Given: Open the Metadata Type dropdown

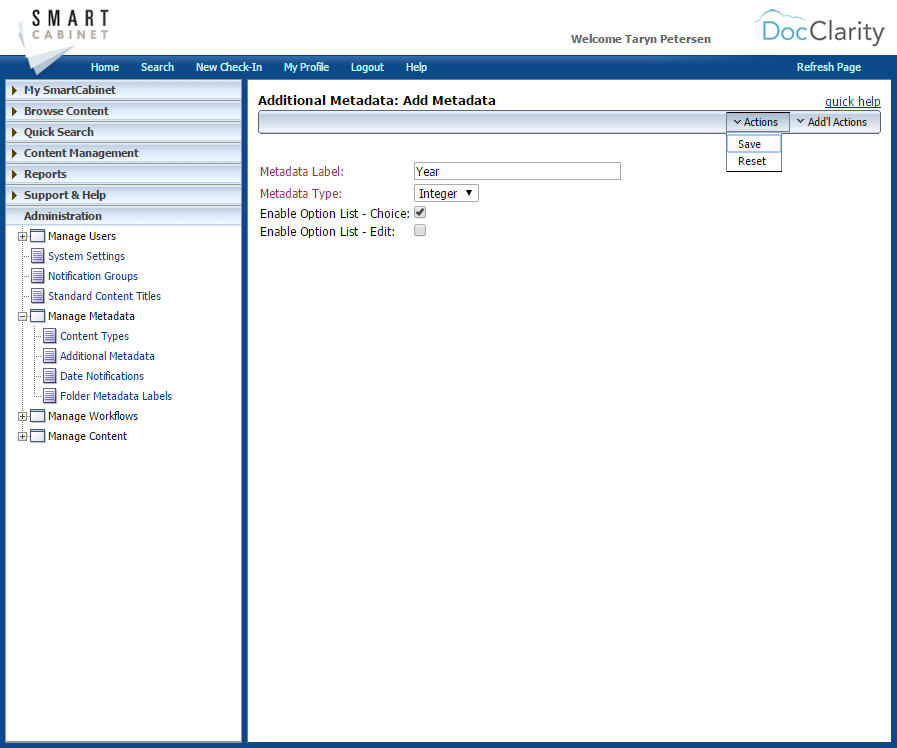Looking at the screenshot, I should 446,193.
